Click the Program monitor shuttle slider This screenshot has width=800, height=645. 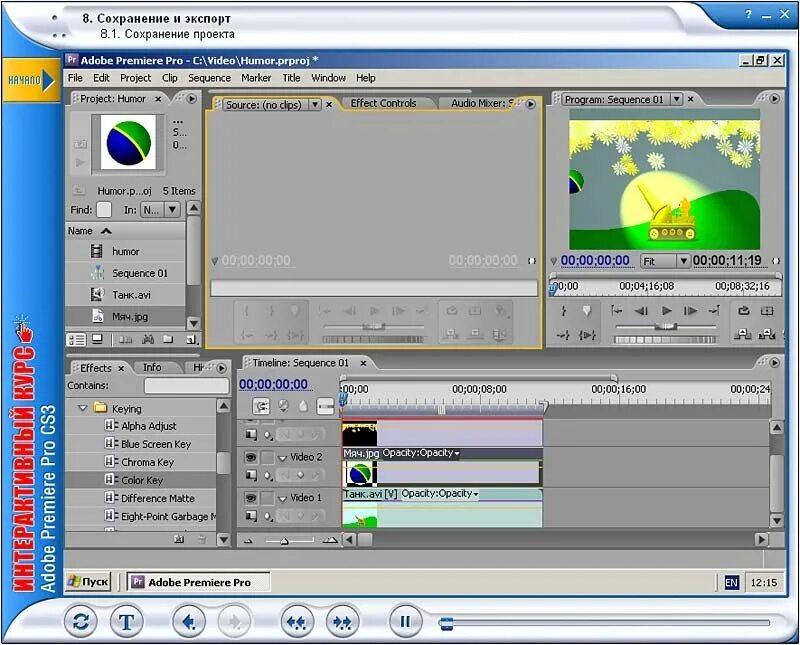coord(666,327)
